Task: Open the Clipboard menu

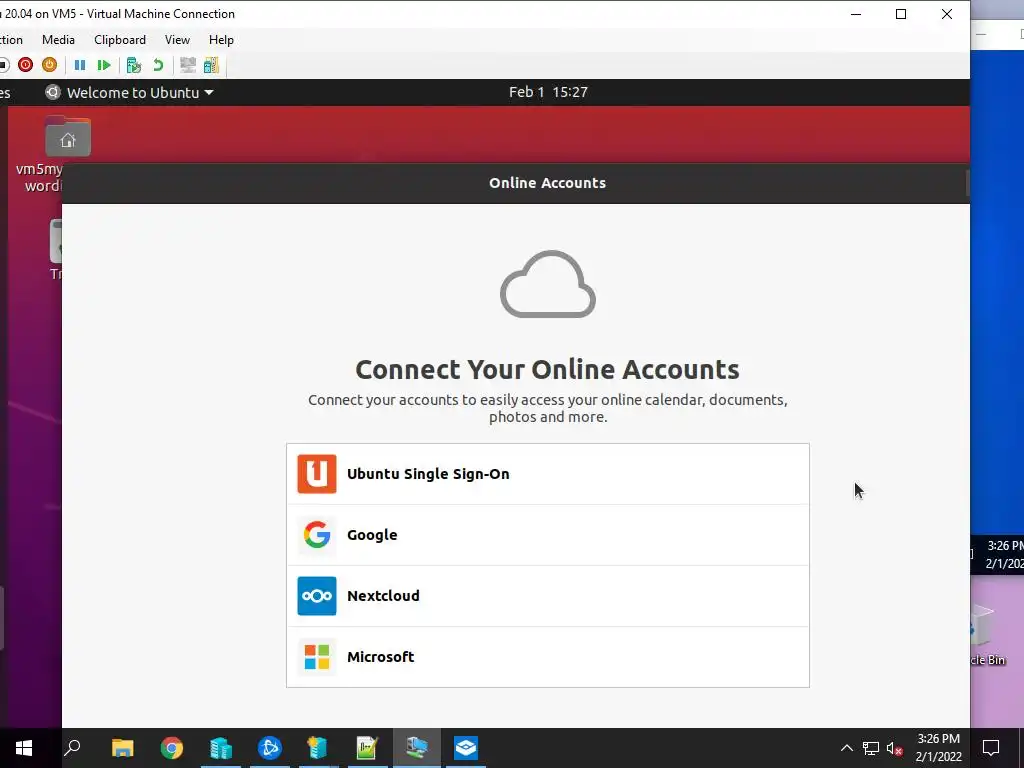Action: [x=120, y=40]
